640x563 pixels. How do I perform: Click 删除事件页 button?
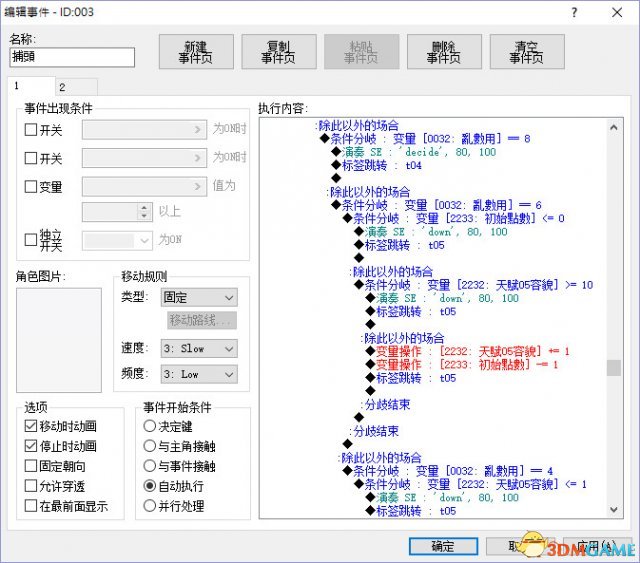(x=444, y=52)
